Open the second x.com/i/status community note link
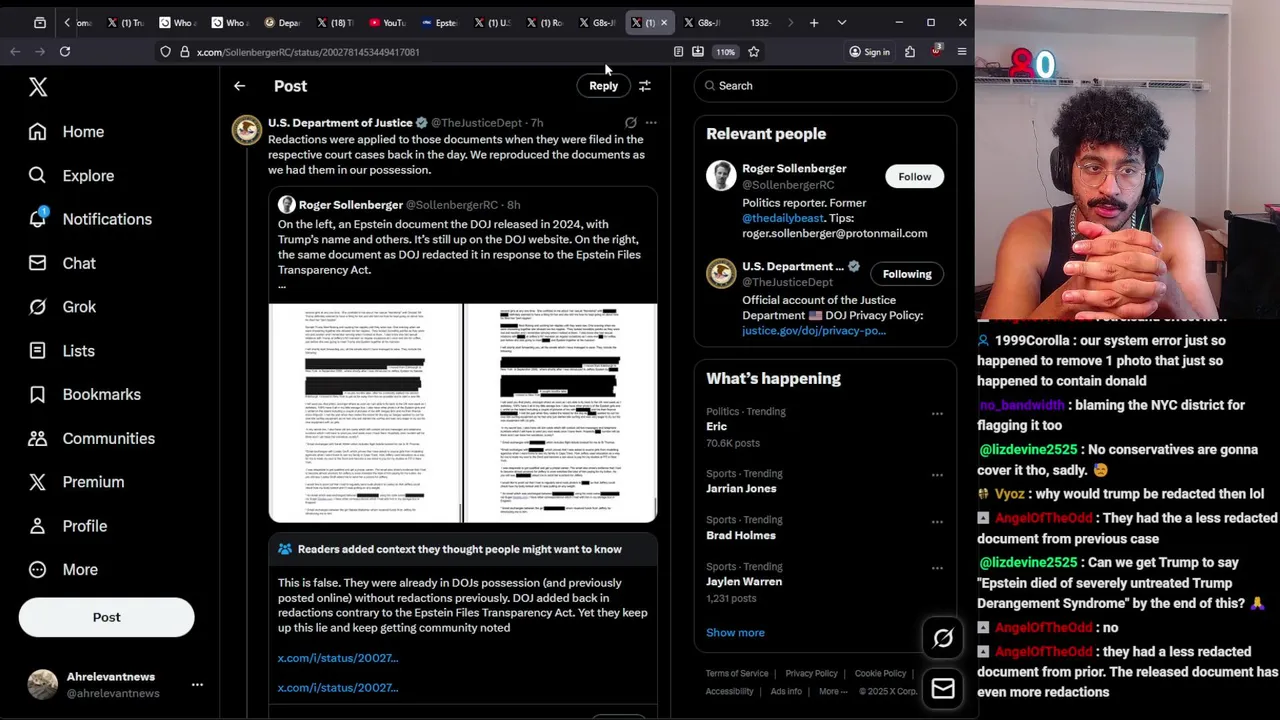1280x720 pixels. pos(338,688)
